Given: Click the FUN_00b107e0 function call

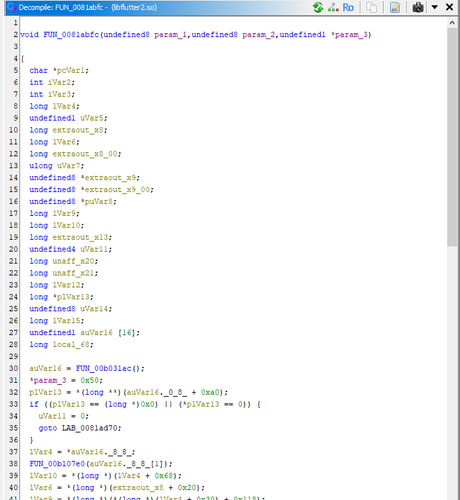Looking at the screenshot, I should coord(57,464).
